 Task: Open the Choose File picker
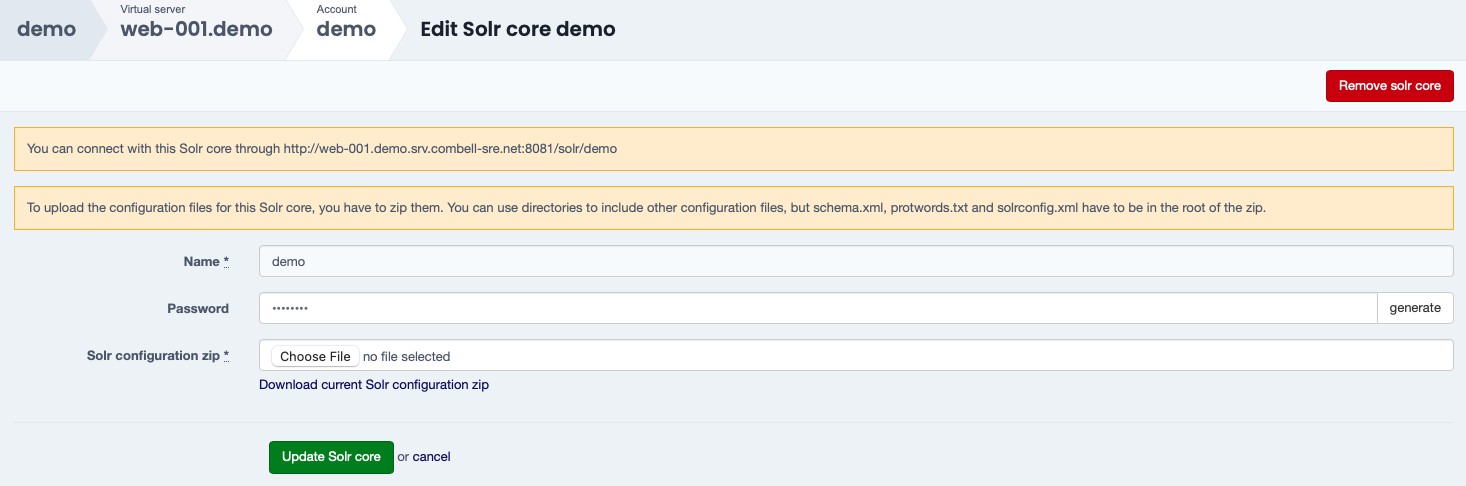tap(315, 356)
